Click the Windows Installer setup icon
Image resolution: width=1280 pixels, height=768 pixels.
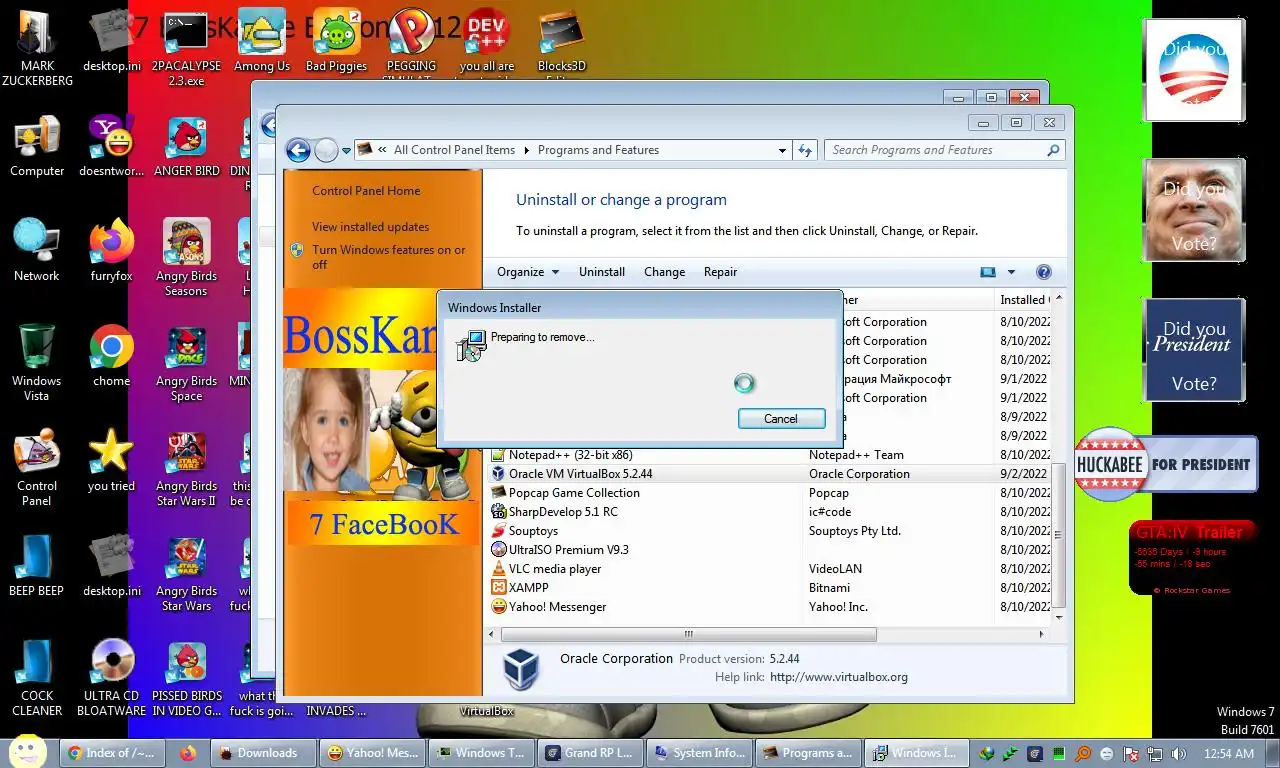click(469, 345)
